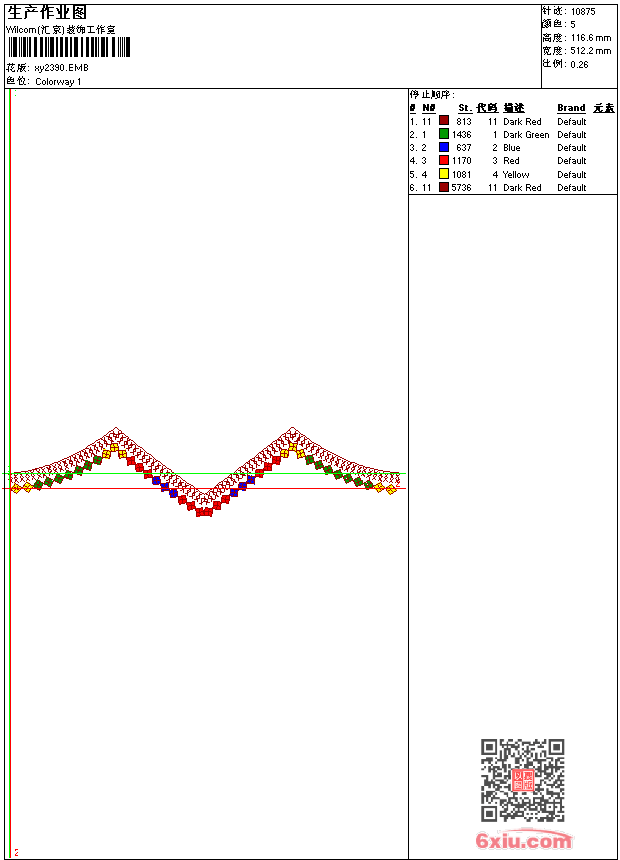Click the color count value 5
Viewport: 620px width, 860px height.
click(573, 25)
